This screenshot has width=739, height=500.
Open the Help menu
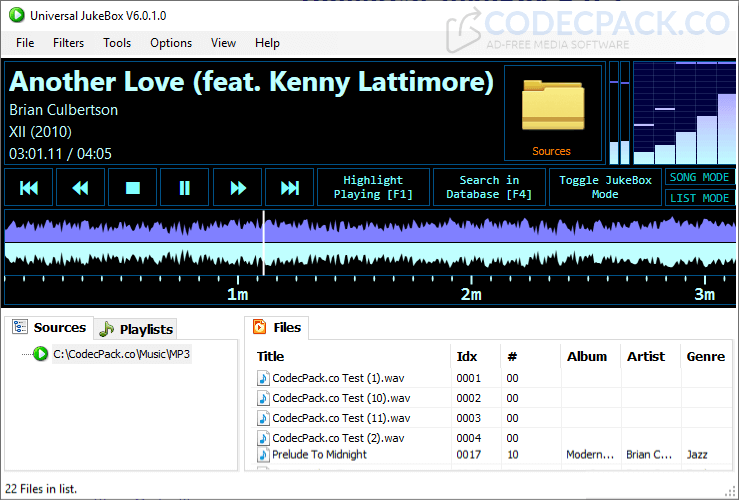tap(267, 43)
